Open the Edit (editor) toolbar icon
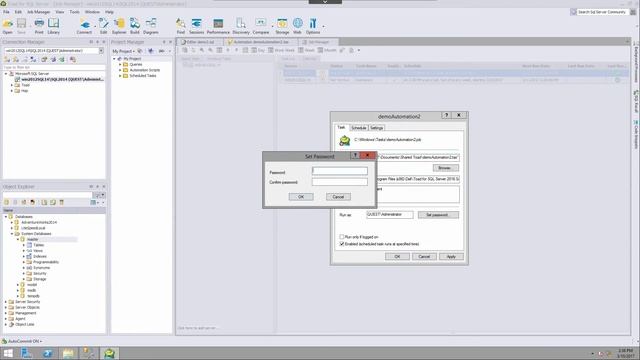 [103, 26]
